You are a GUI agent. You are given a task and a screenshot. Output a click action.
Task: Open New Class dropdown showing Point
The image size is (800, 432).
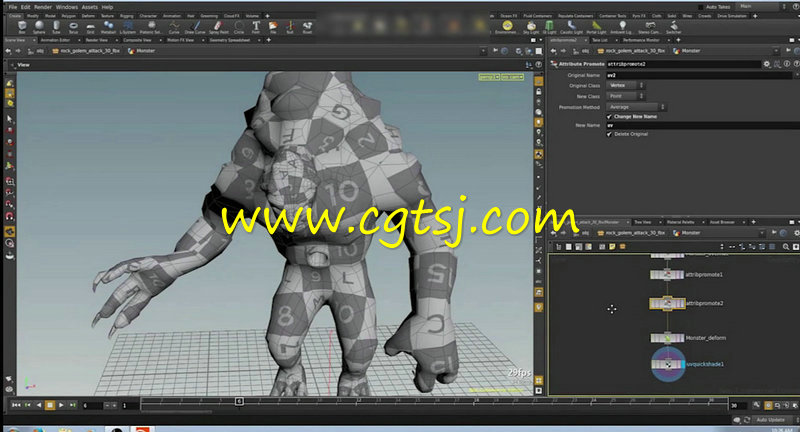click(625, 96)
